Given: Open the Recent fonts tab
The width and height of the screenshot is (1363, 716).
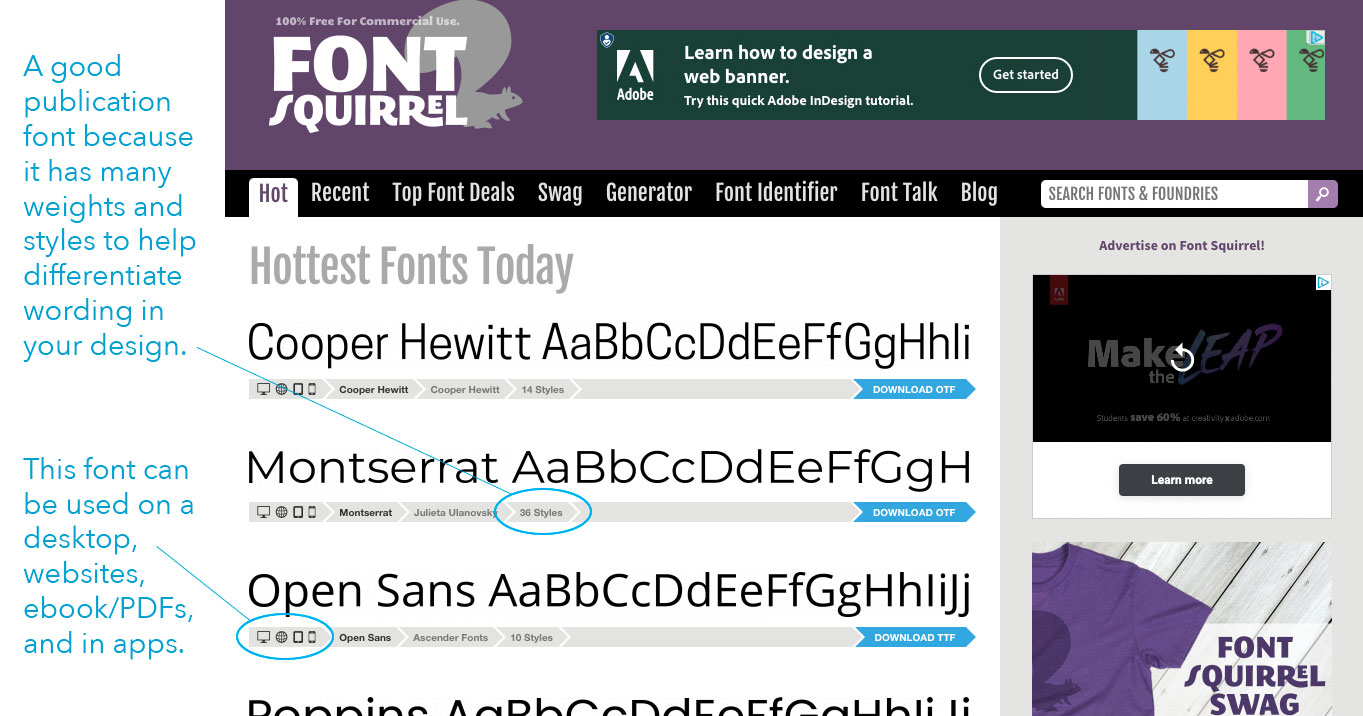Looking at the screenshot, I should [x=340, y=192].
